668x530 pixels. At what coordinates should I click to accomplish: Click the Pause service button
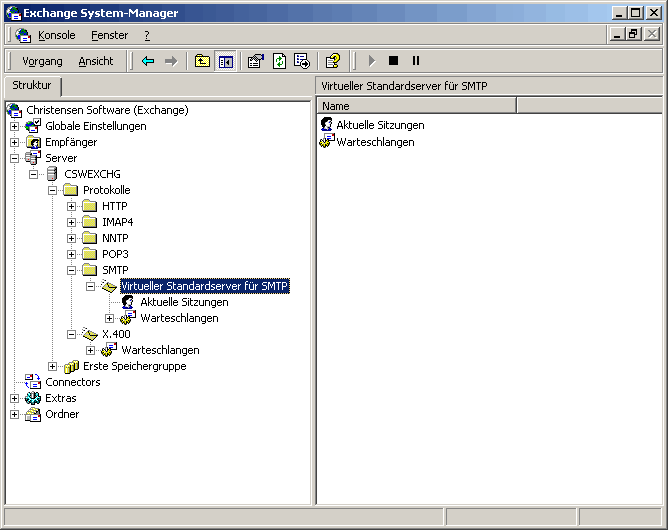click(x=416, y=61)
